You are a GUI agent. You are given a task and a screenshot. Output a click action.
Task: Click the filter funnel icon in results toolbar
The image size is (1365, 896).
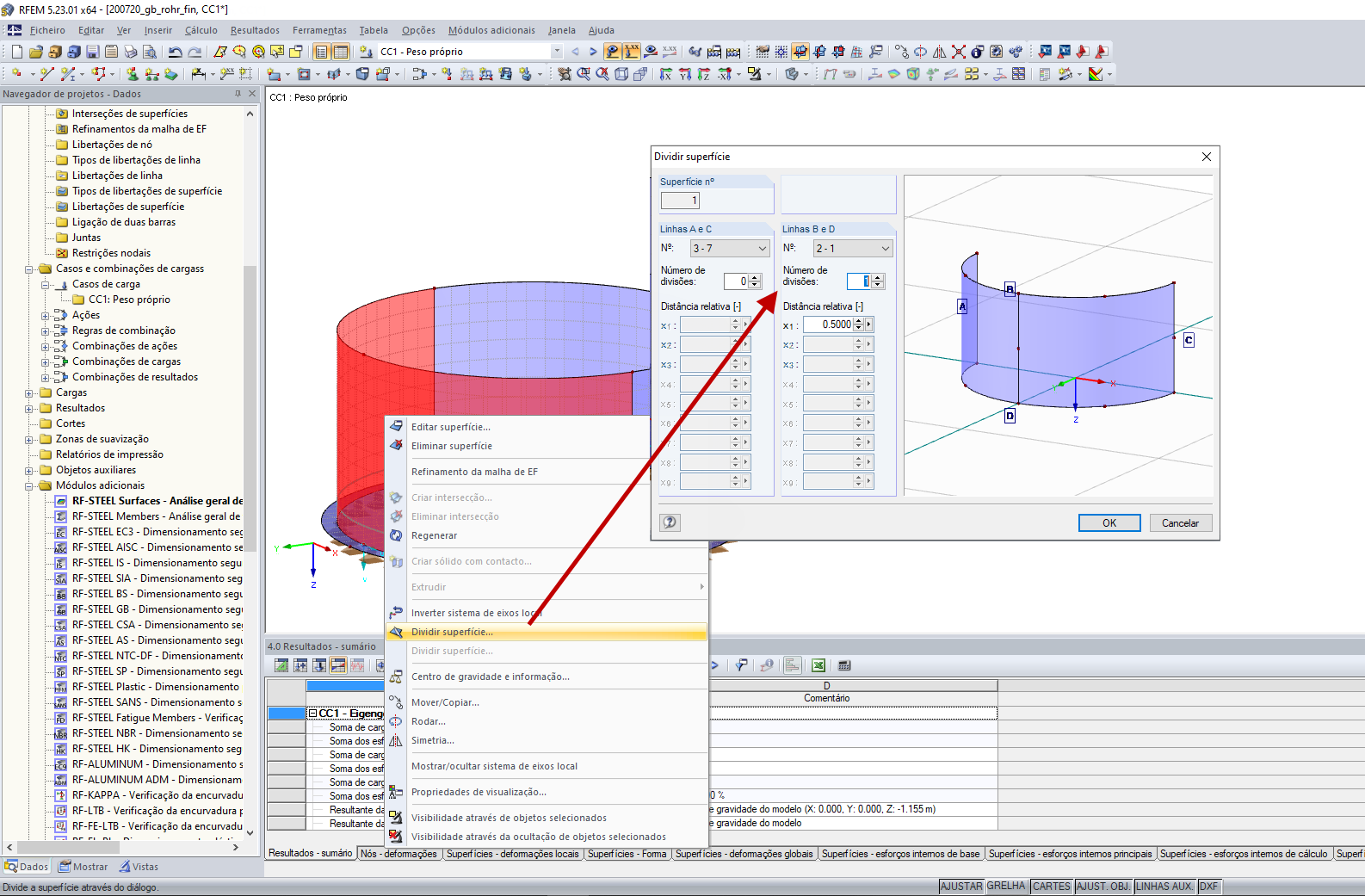[742, 665]
